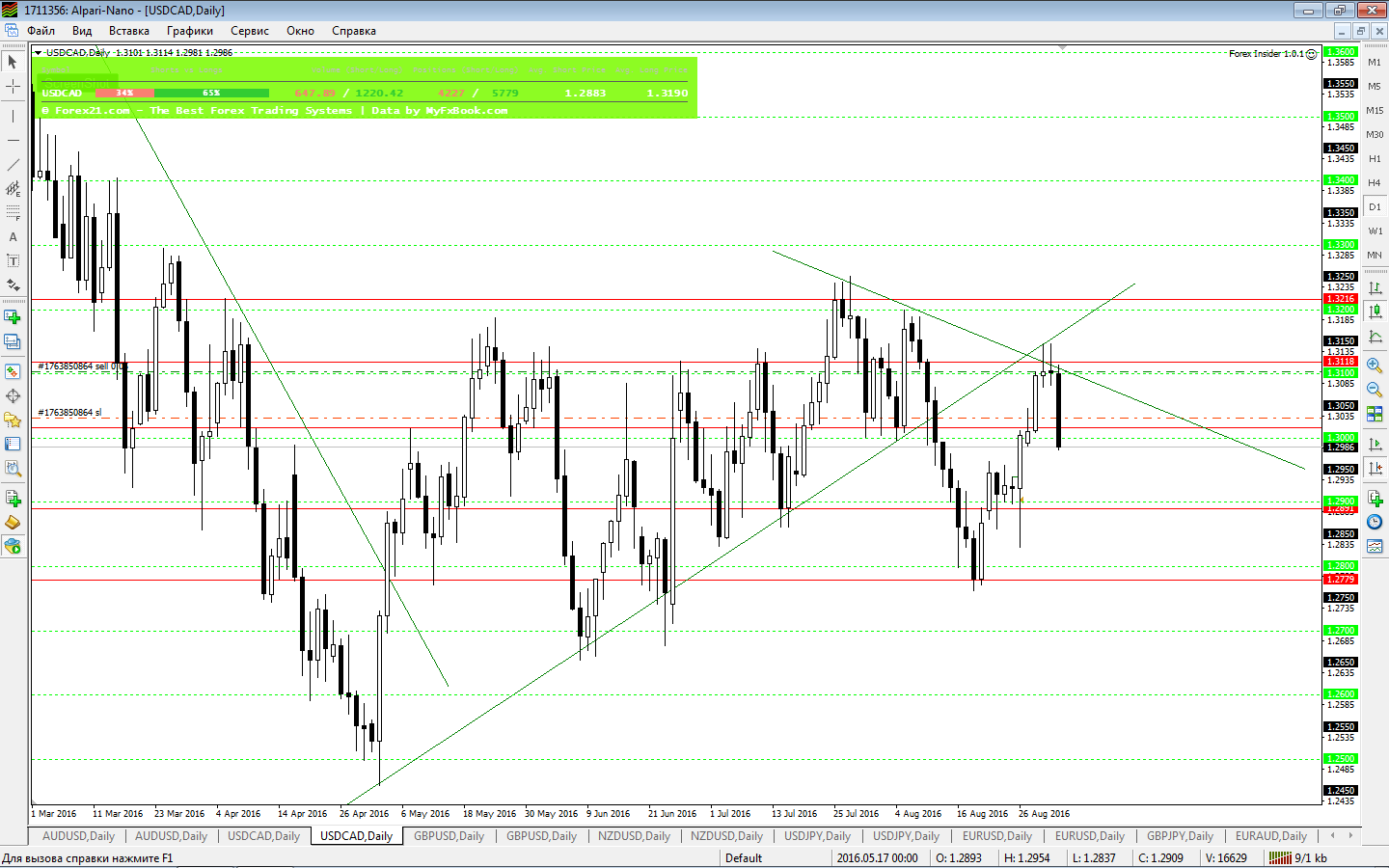
Task: Switch timeframe to M15
Action: click(x=1375, y=110)
